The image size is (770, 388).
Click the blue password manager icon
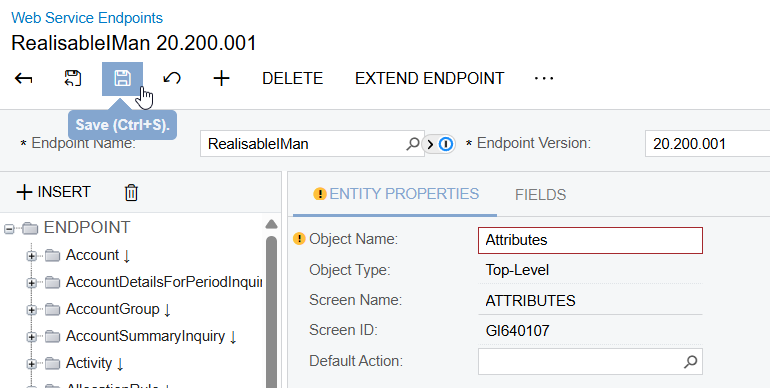pyautogui.click(x=446, y=144)
